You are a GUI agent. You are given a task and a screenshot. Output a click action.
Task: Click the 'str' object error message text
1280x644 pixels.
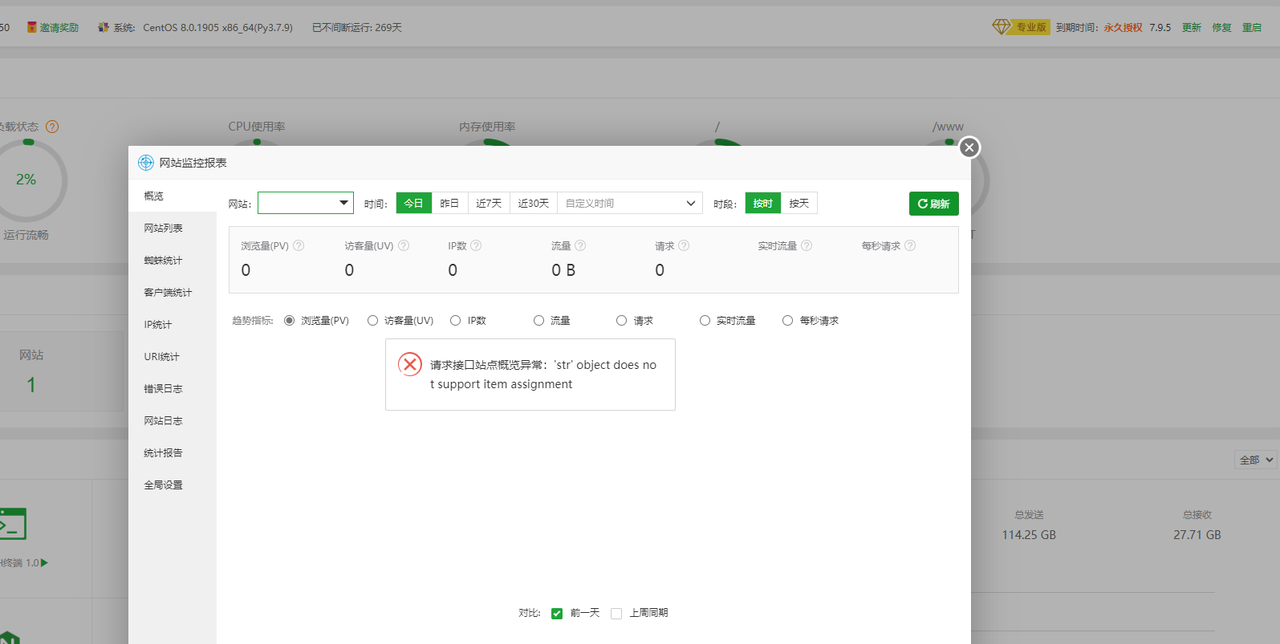[544, 374]
